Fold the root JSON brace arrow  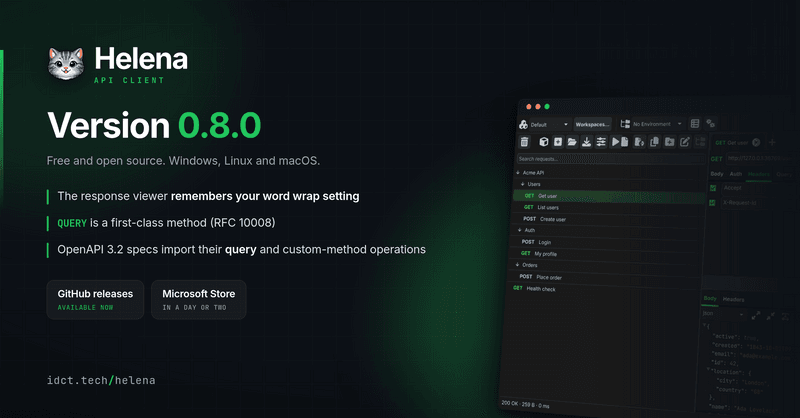(x=705, y=325)
